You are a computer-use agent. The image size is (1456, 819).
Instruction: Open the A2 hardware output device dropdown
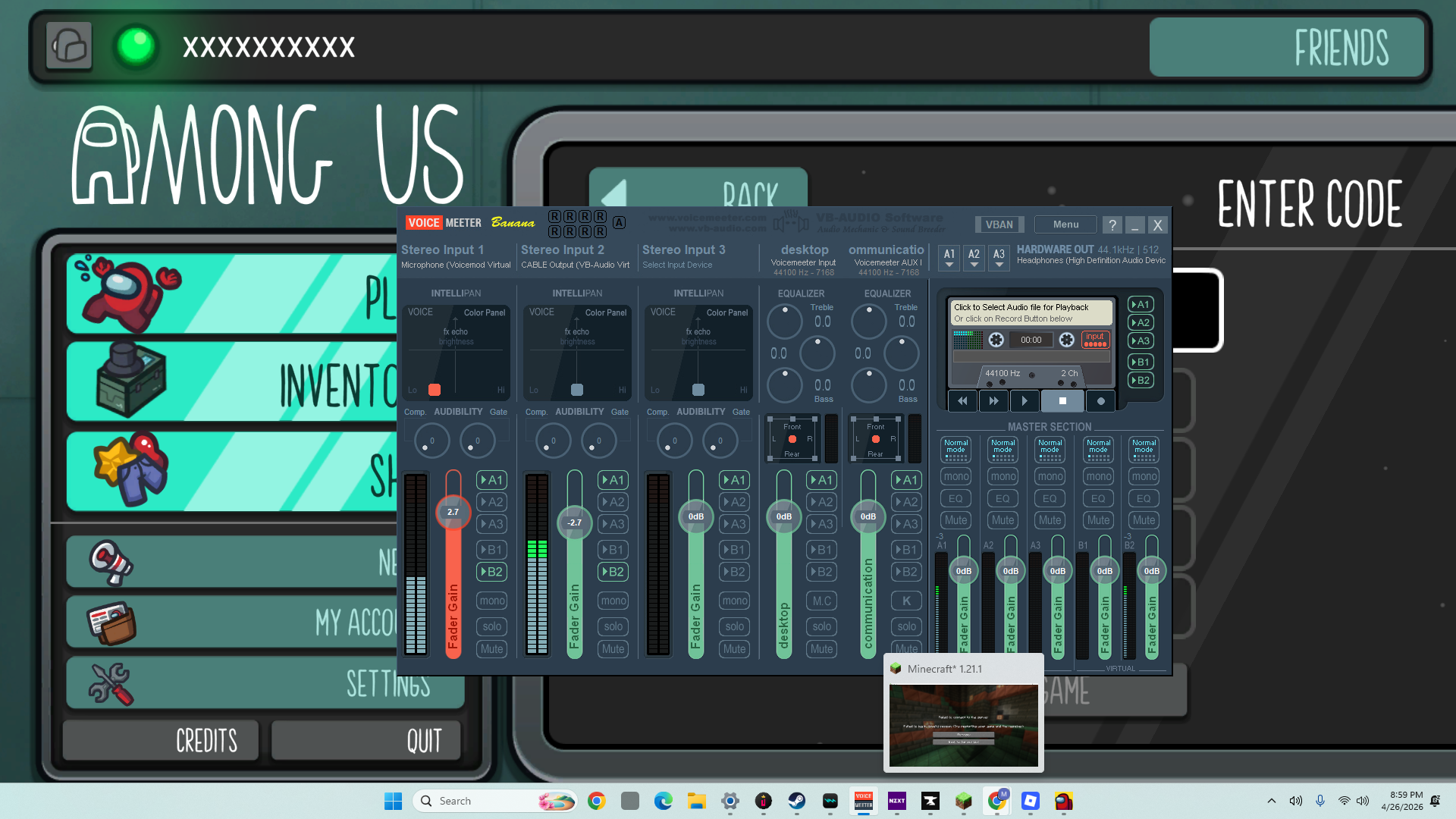pyautogui.click(x=974, y=258)
